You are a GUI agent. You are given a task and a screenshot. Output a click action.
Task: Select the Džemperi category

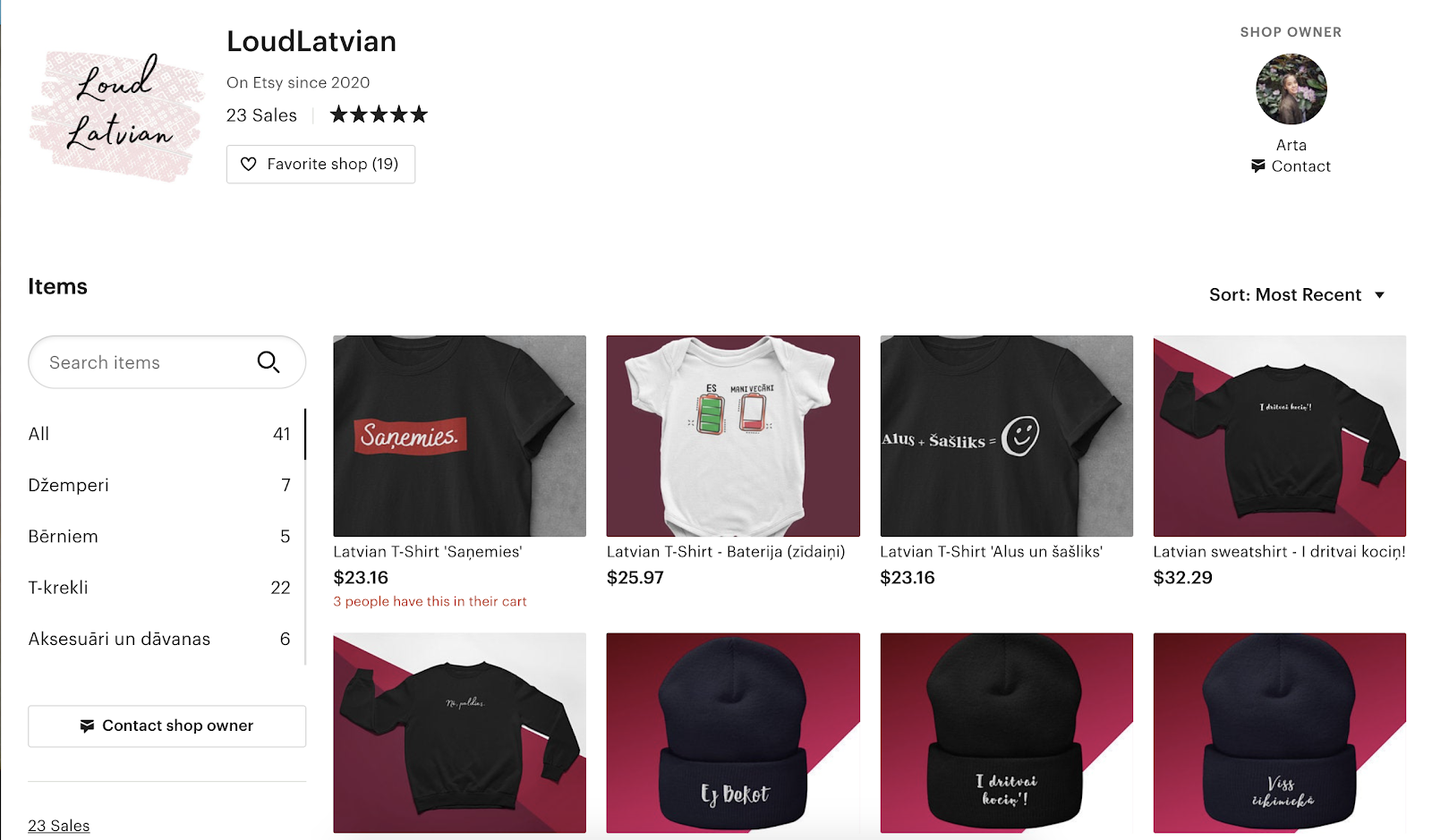(159, 485)
